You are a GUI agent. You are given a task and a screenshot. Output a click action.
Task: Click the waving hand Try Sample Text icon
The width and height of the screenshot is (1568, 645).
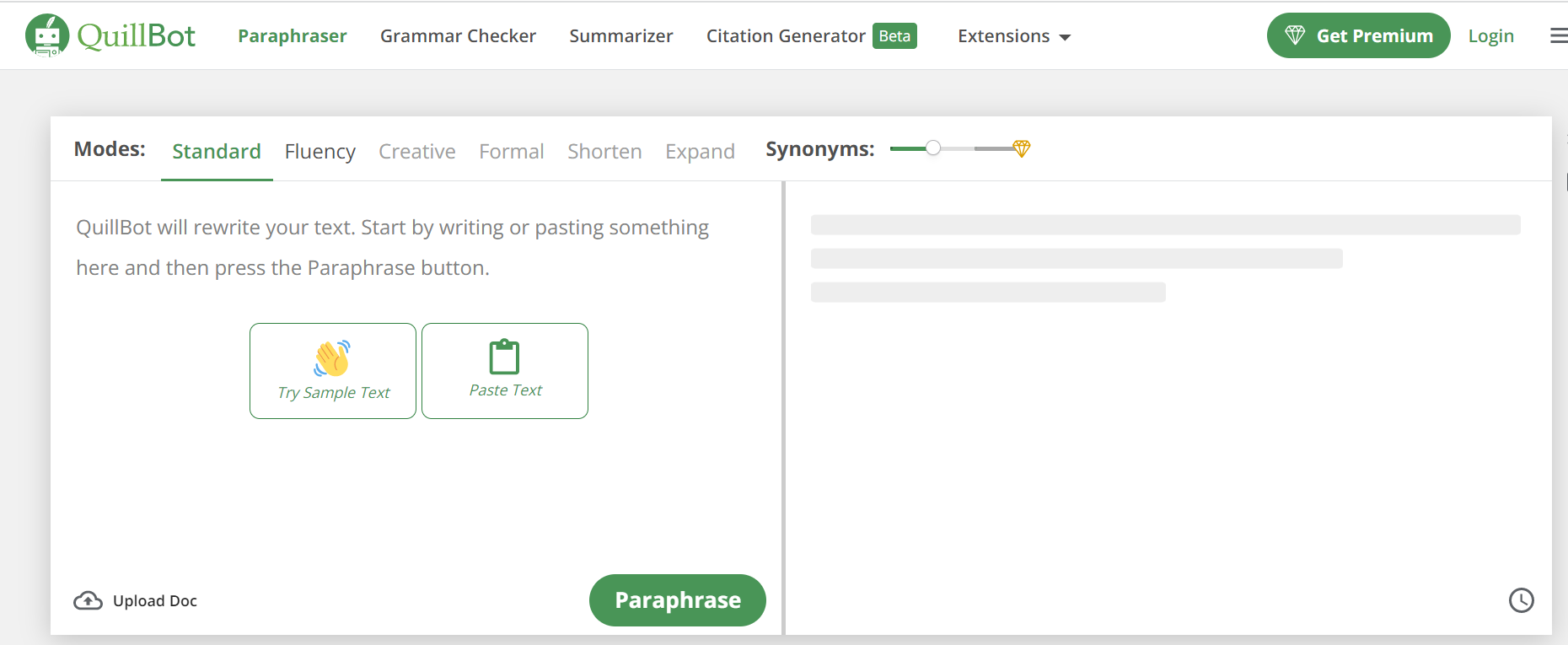pos(332,358)
